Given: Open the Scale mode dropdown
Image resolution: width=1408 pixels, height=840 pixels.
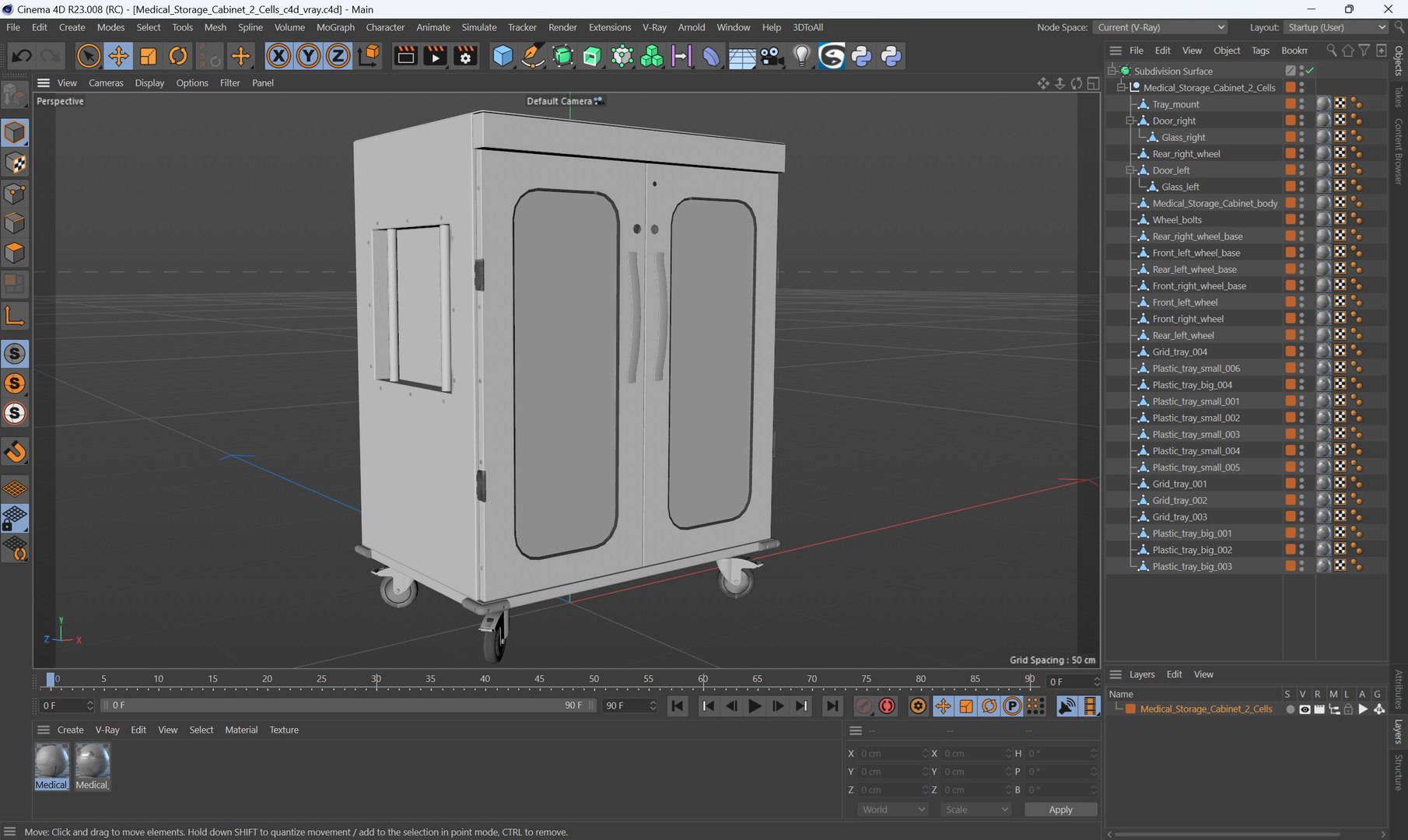Looking at the screenshot, I should 975,810.
